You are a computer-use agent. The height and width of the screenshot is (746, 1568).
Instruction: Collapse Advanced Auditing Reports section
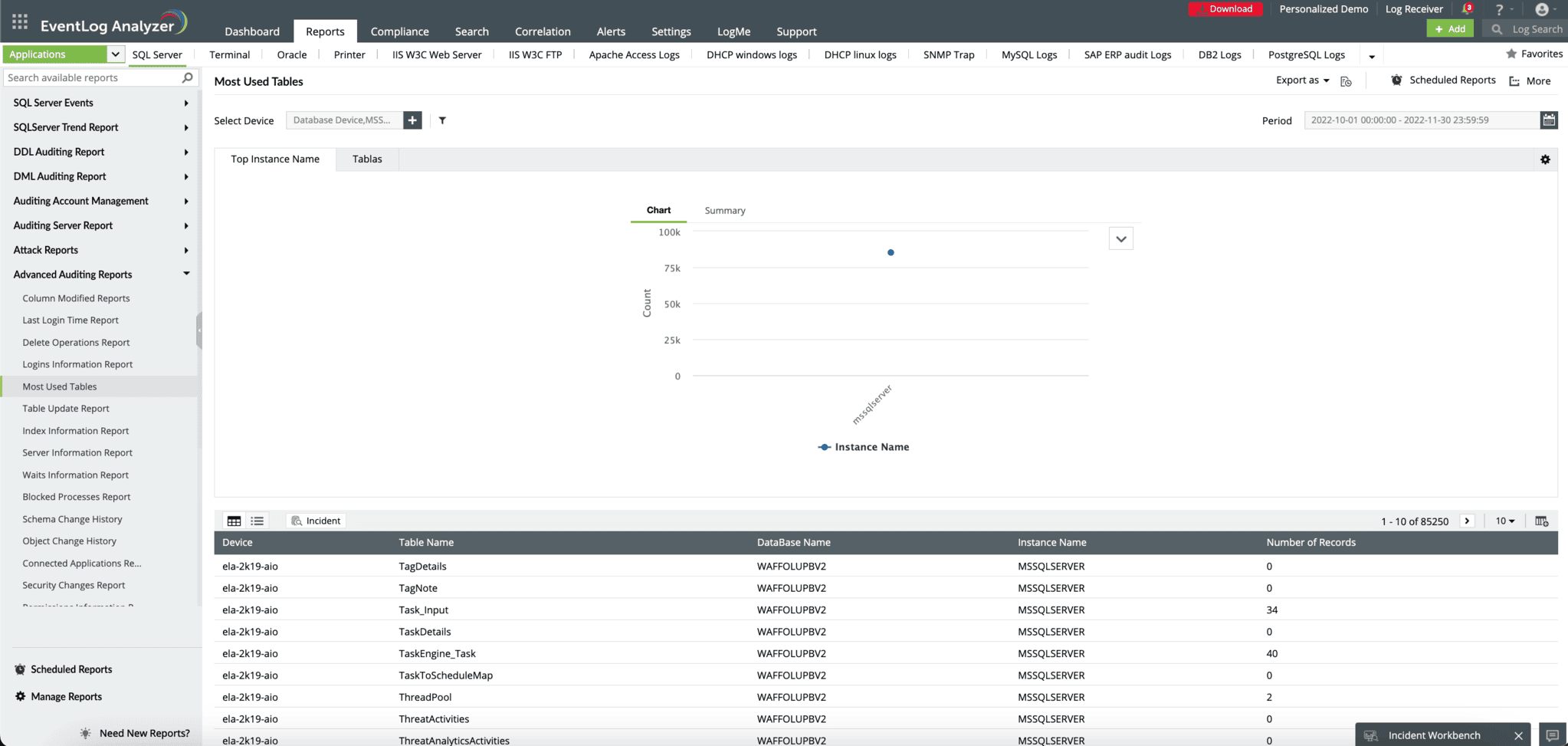click(x=186, y=274)
